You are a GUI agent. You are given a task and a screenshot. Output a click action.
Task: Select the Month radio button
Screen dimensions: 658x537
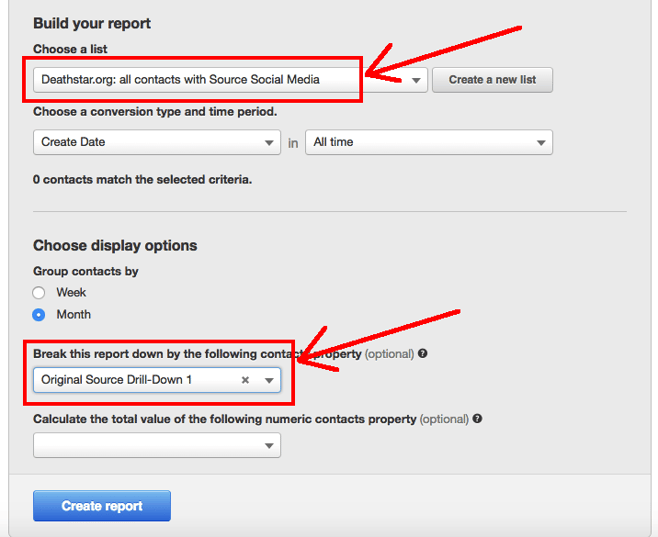click(x=39, y=315)
